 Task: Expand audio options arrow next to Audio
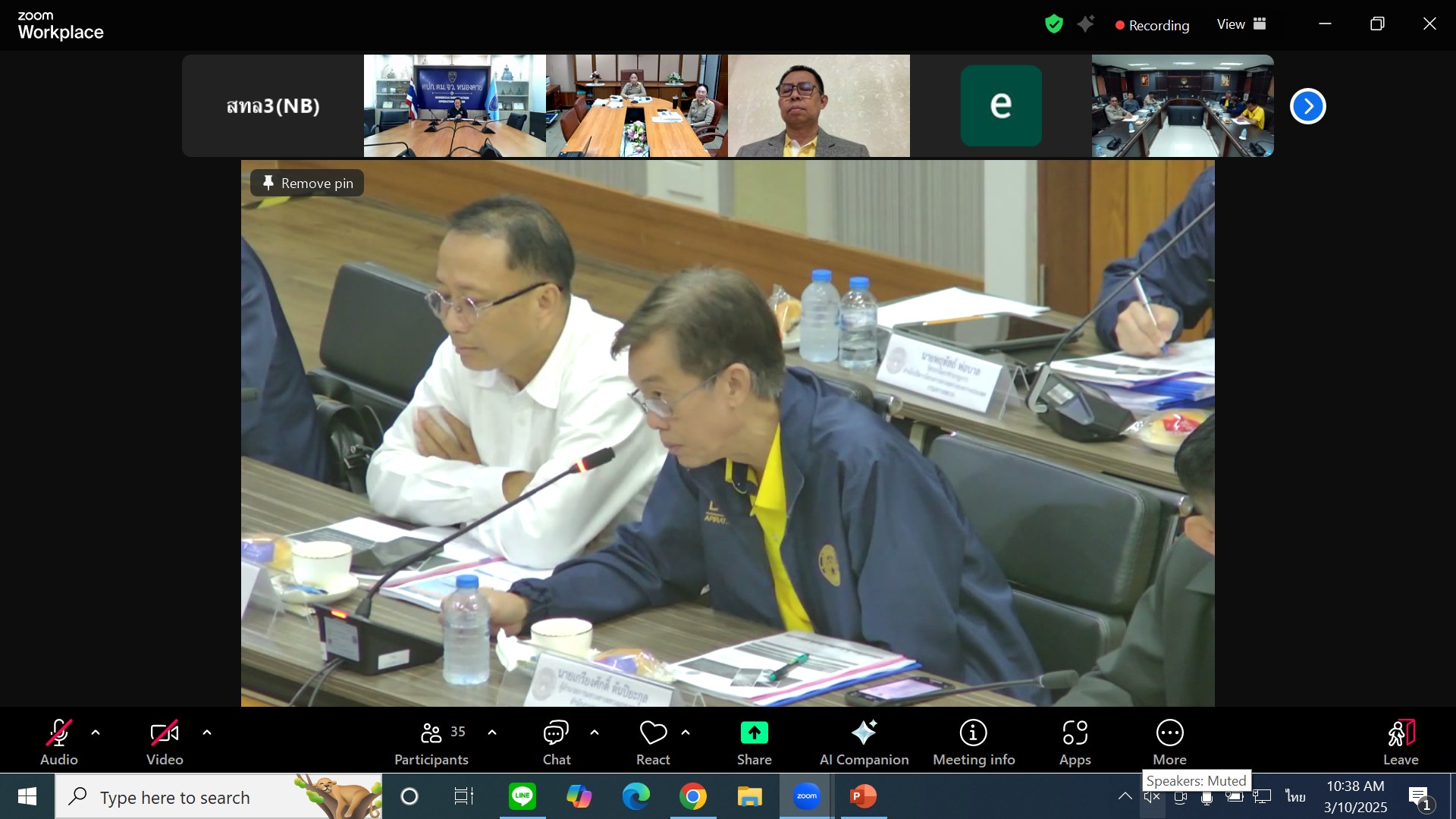(96, 733)
